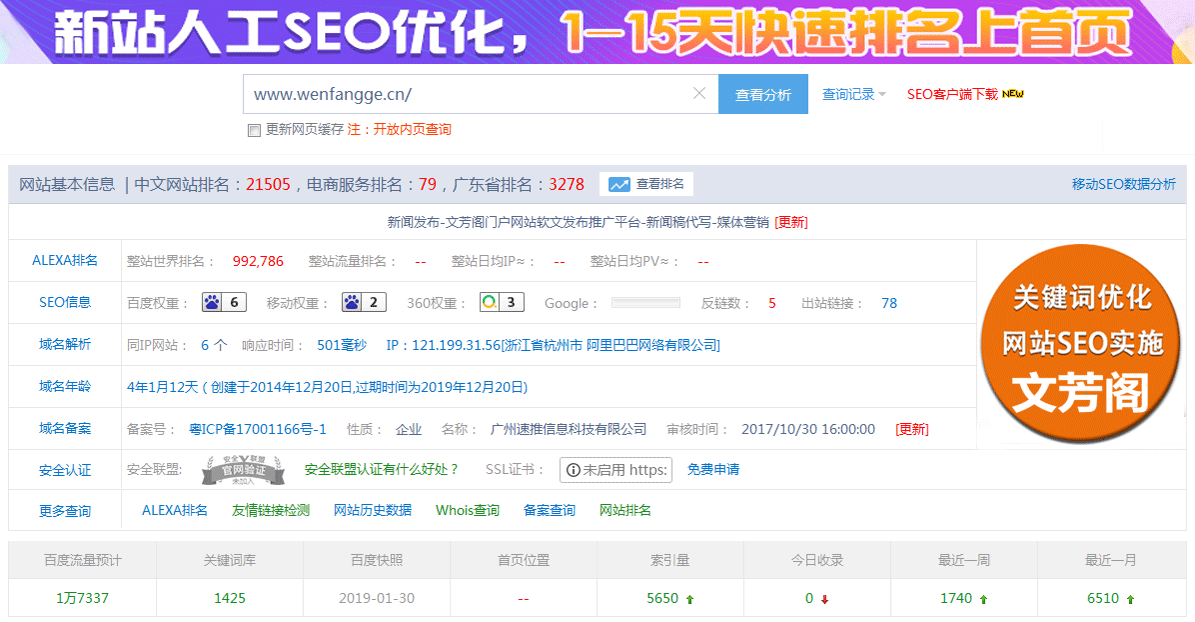Click the NEW badge beside SEO客户端下载
The height and width of the screenshot is (622, 1195).
(x=1013, y=94)
